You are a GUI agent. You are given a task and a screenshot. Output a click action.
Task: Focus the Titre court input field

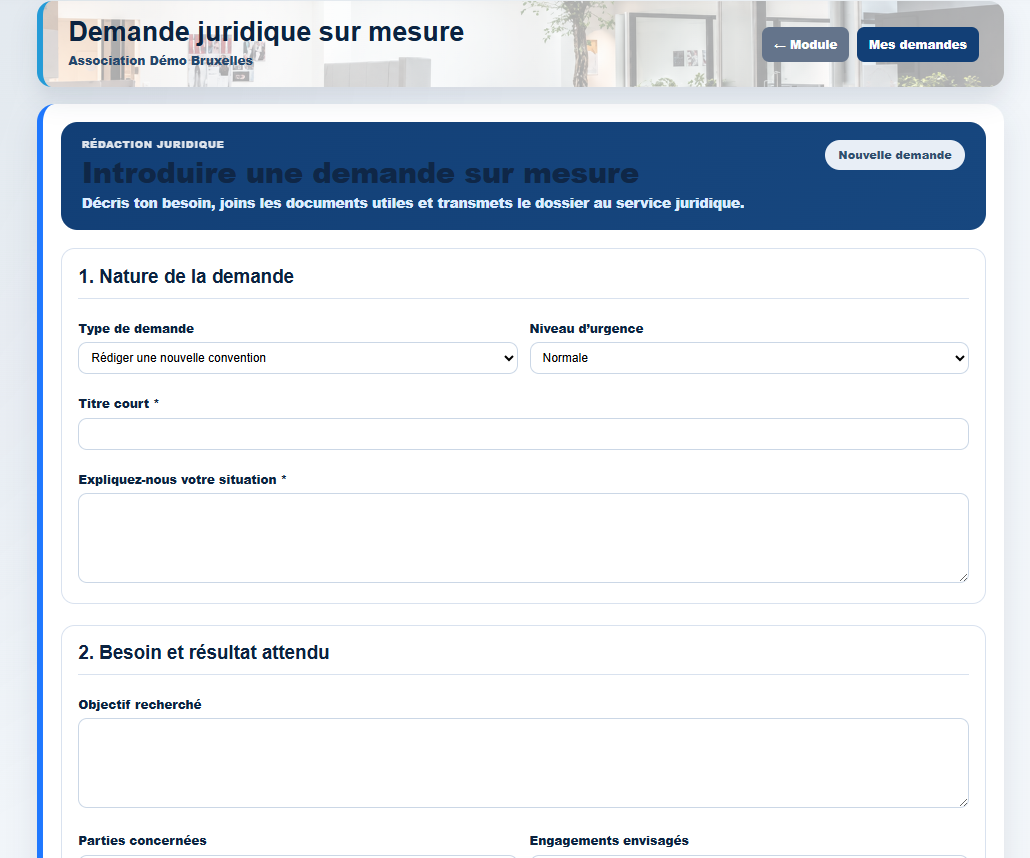coord(523,434)
